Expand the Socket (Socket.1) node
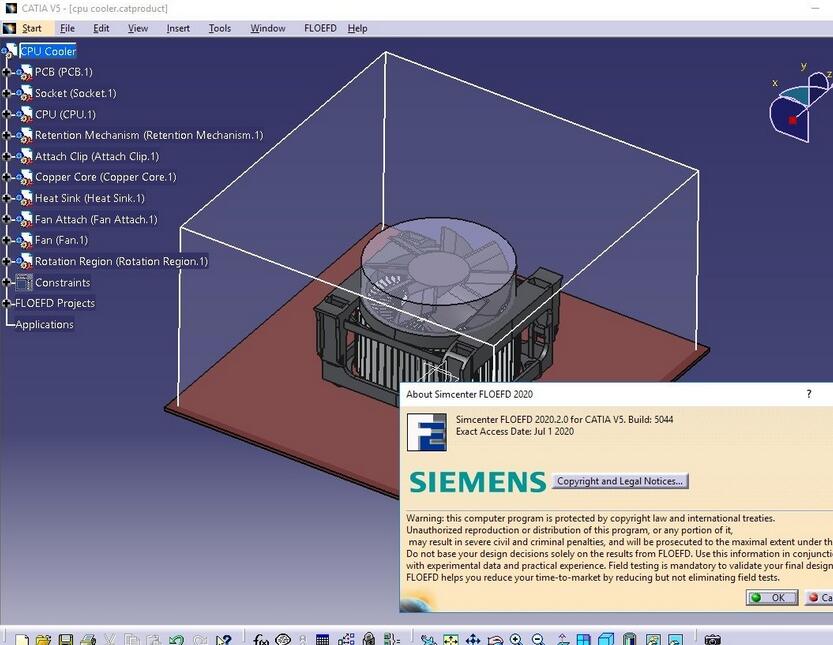The height and width of the screenshot is (645, 833). 6,93
